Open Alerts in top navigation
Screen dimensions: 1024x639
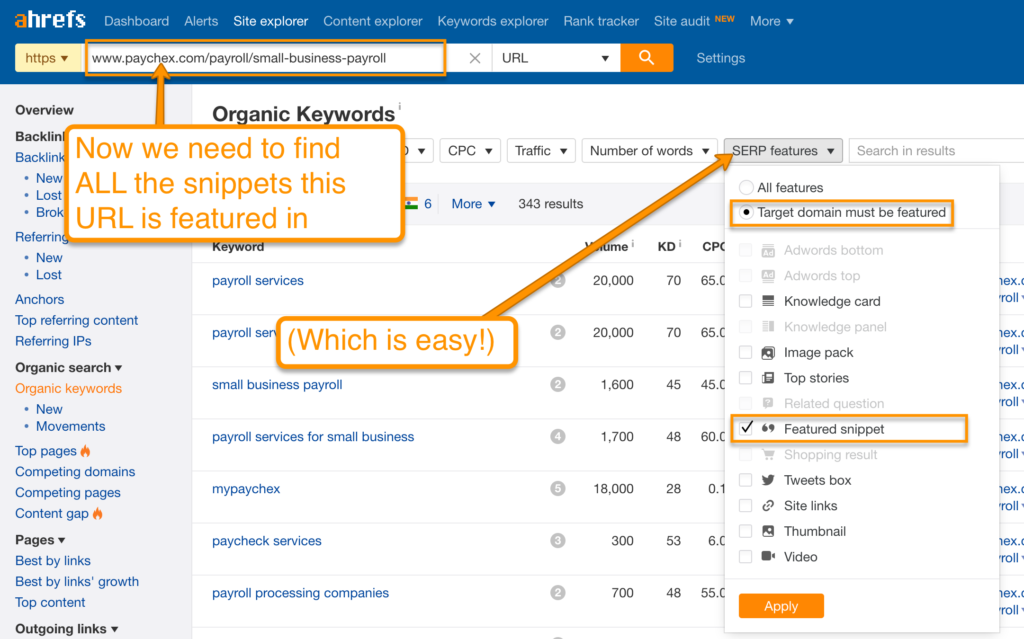pyautogui.click(x=201, y=21)
